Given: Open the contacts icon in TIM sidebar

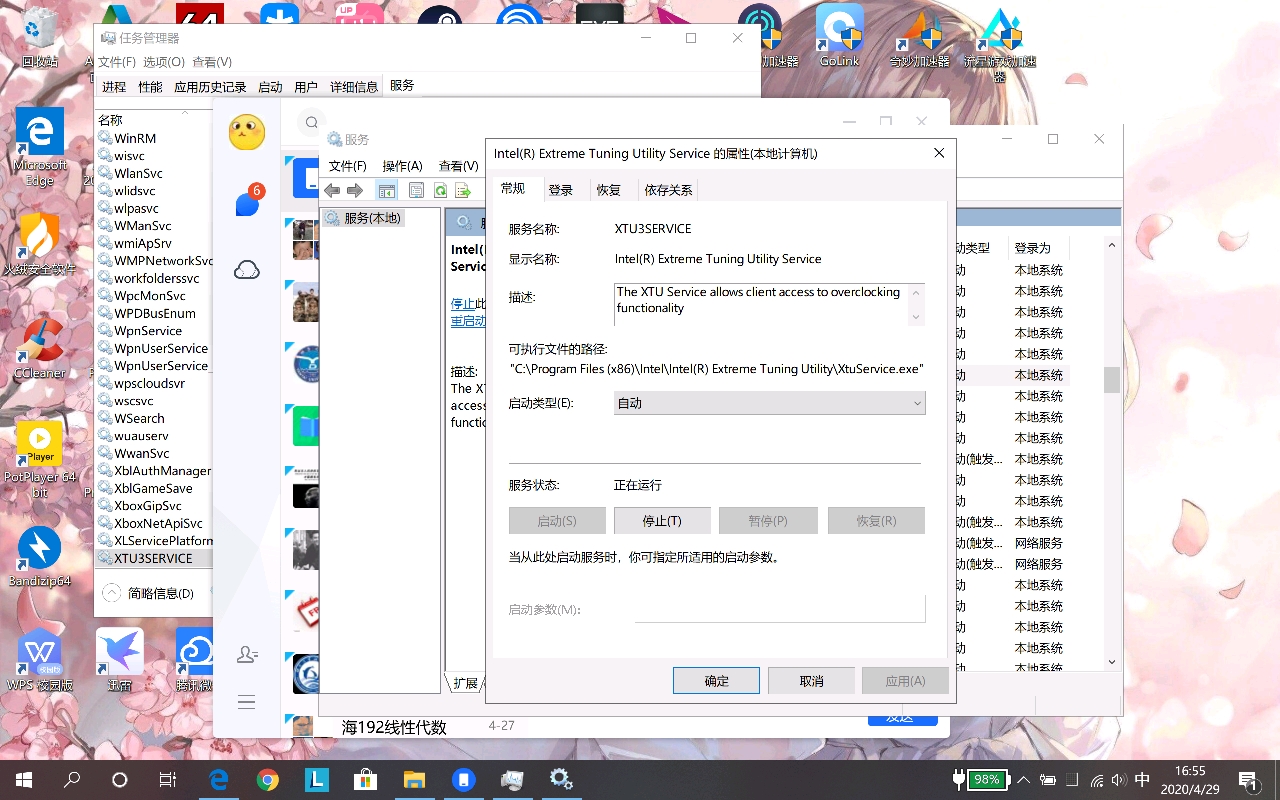Looking at the screenshot, I should point(247,654).
